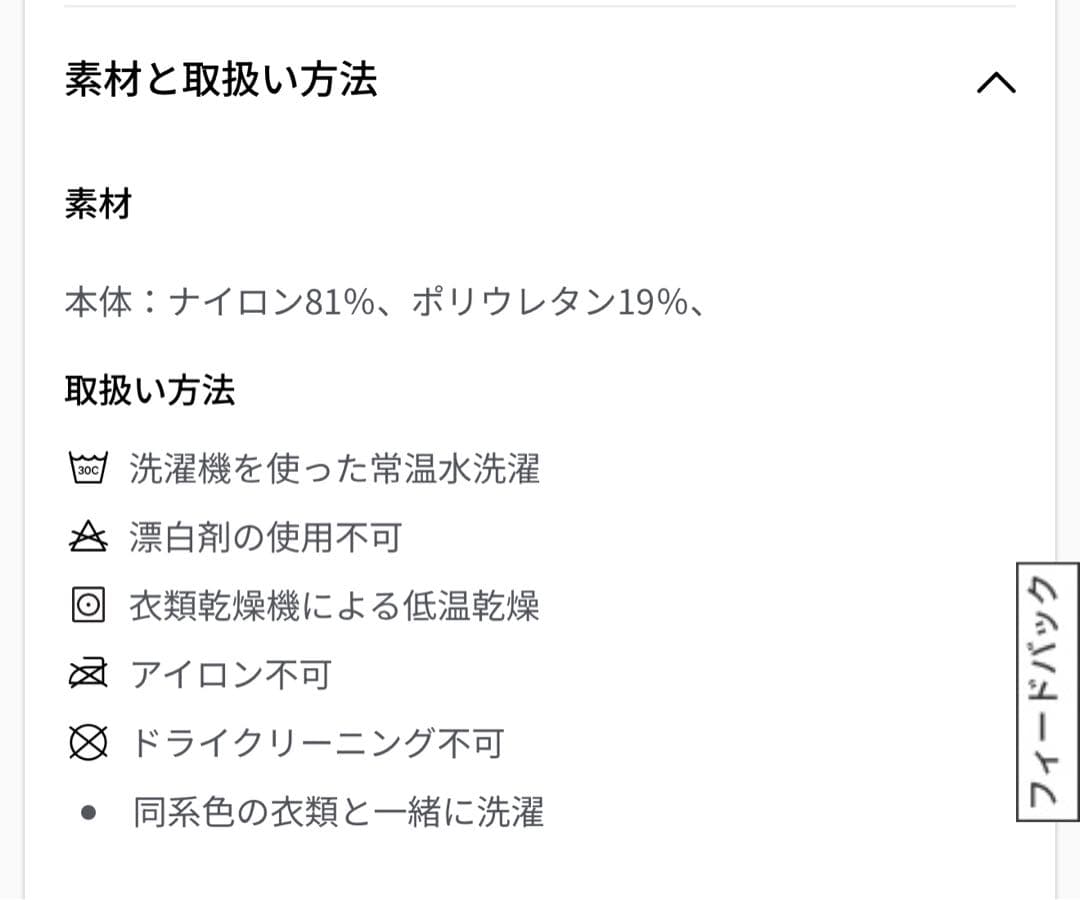Click the 漂白剤の使用不可 text

(265, 538)
